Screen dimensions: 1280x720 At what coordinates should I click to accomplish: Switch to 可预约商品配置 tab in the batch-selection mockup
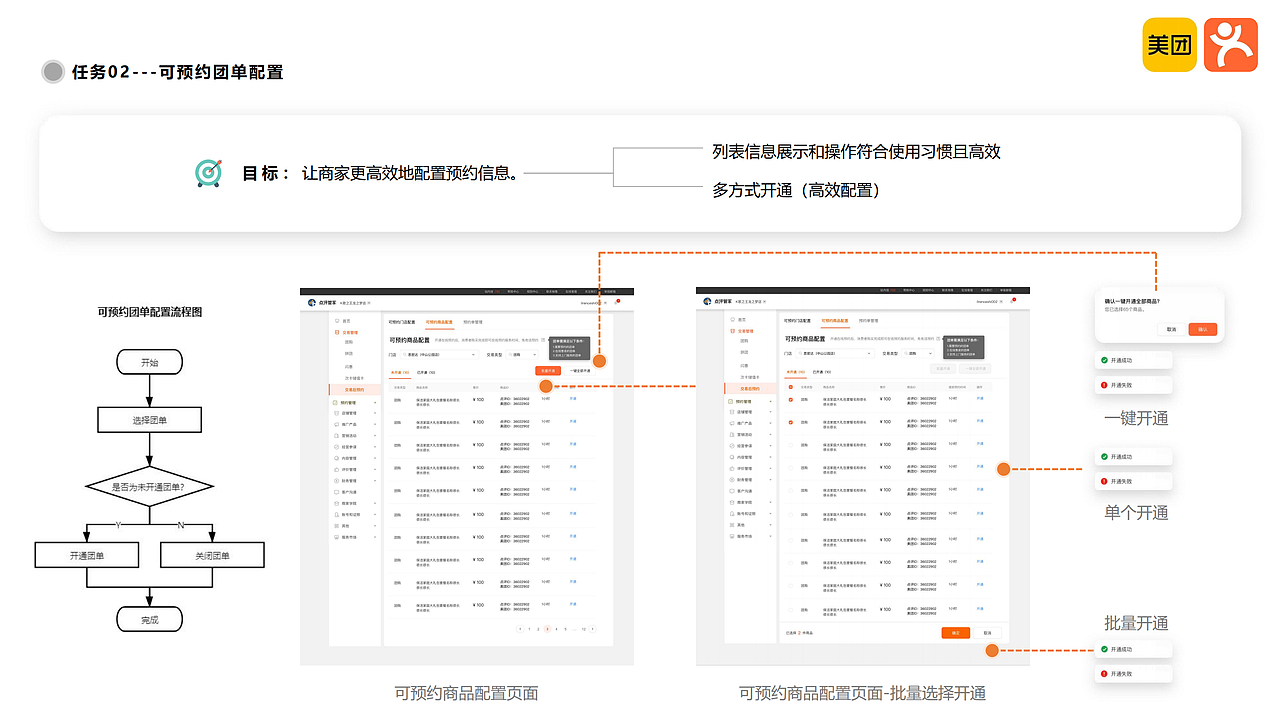[835, 321]
